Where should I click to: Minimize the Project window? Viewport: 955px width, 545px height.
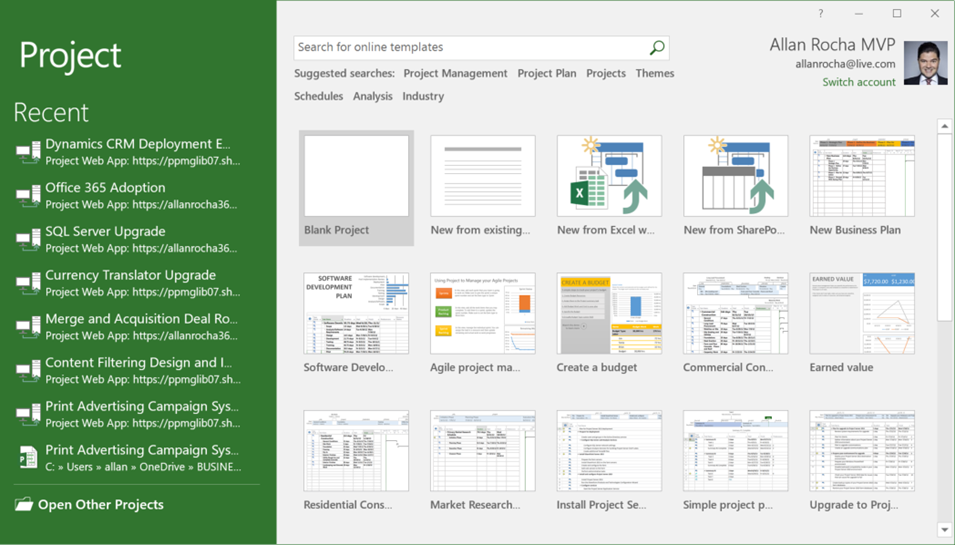point(859,13)
